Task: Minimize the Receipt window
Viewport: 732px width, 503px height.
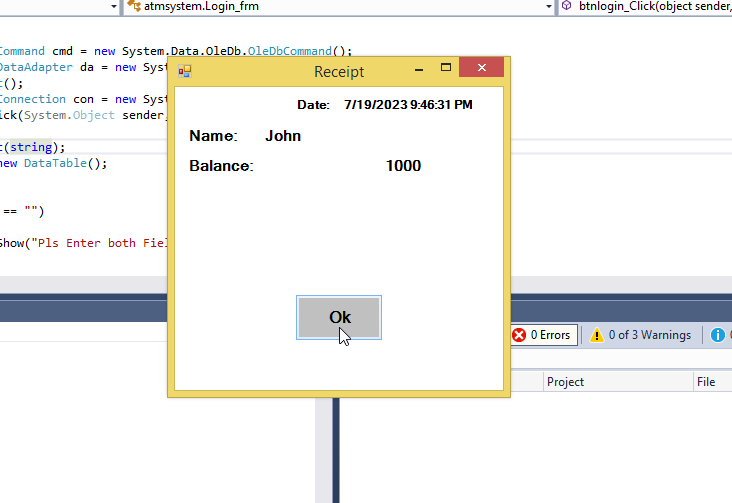Action: [x=419, y=70]
